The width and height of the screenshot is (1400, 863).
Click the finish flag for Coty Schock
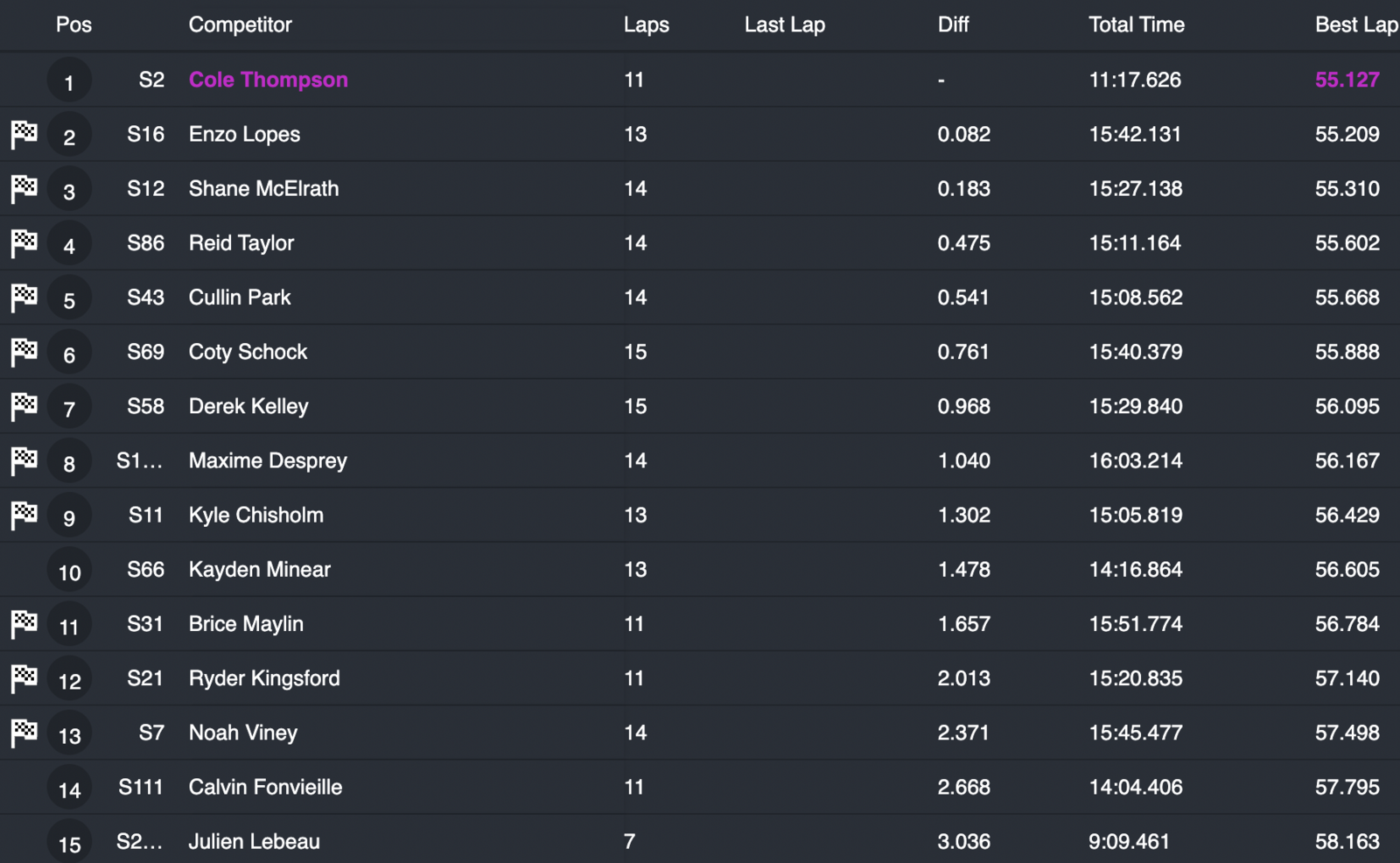click(x=24, y=352)
